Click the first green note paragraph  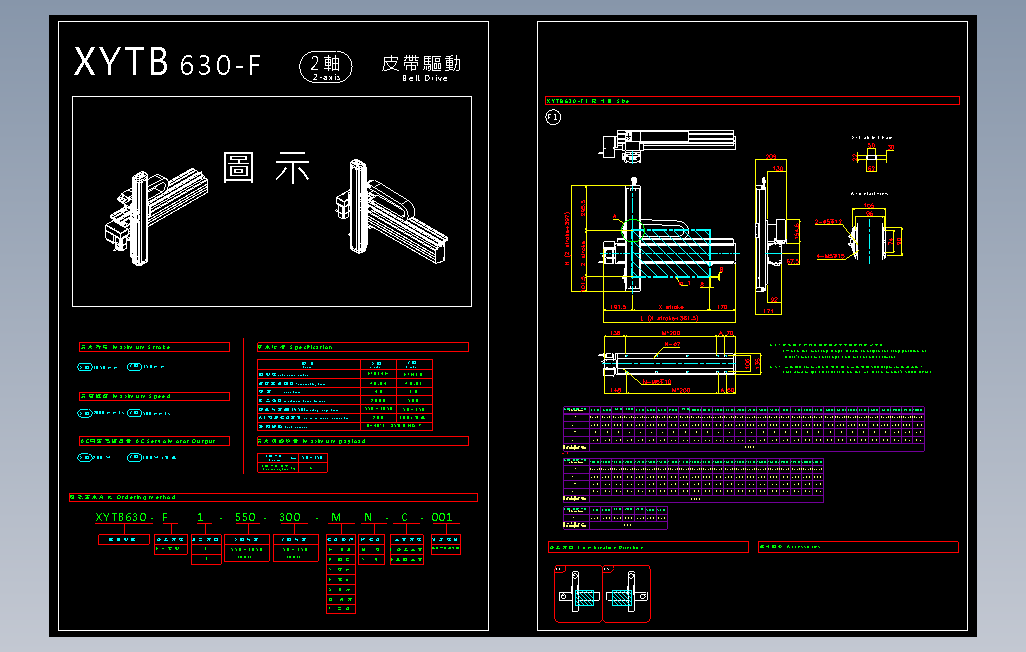click(848, 351)
